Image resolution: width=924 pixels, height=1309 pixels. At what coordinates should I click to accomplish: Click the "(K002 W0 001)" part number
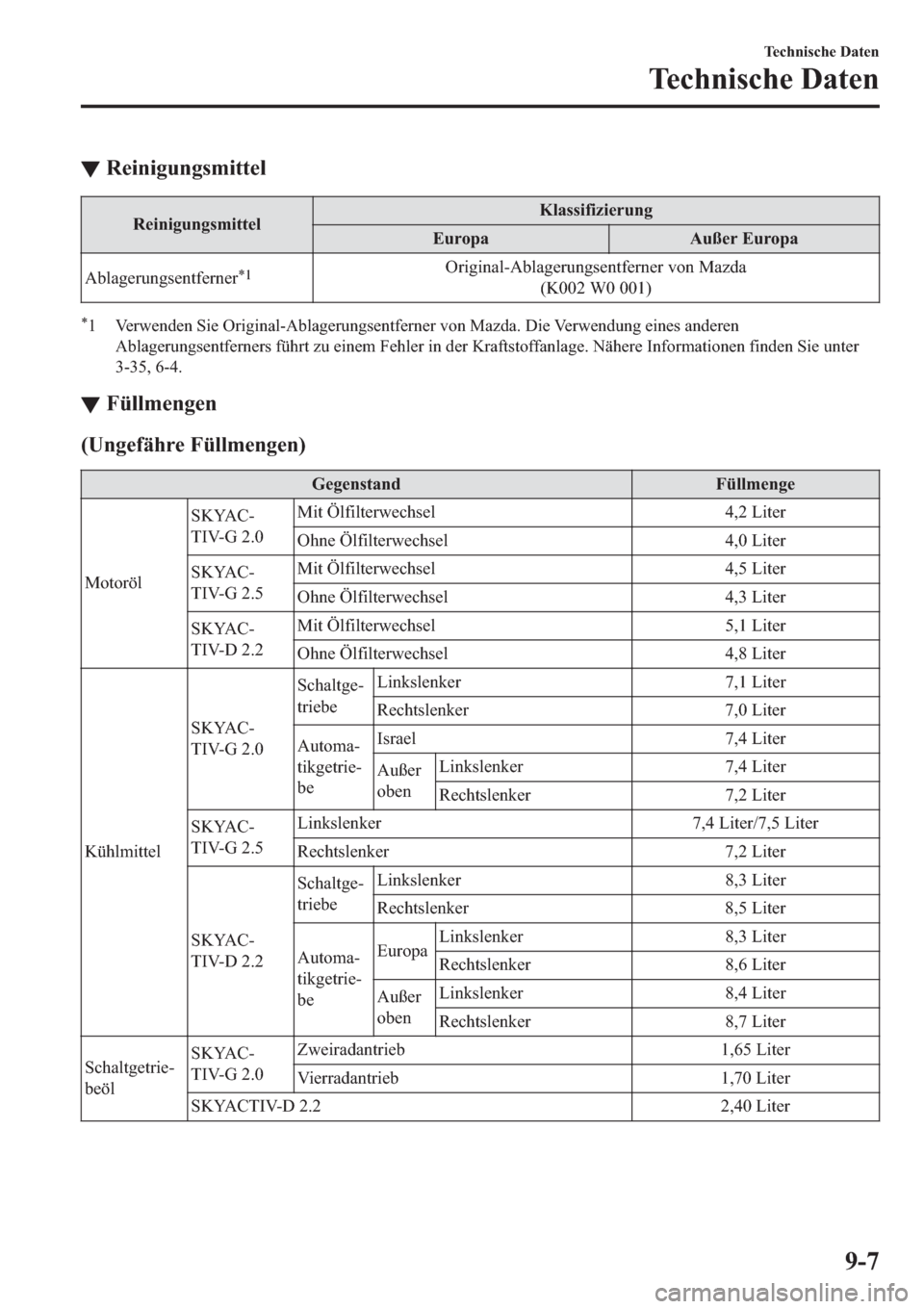click(x=596, y=288)
